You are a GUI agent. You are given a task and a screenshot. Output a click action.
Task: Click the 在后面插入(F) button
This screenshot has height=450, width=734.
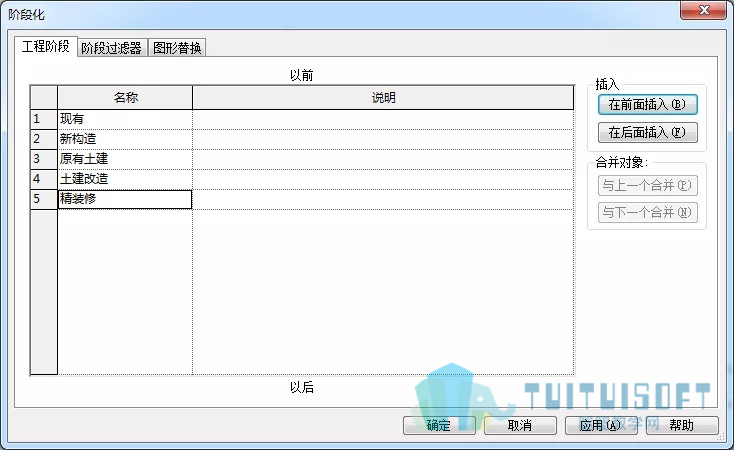(647, 133)
